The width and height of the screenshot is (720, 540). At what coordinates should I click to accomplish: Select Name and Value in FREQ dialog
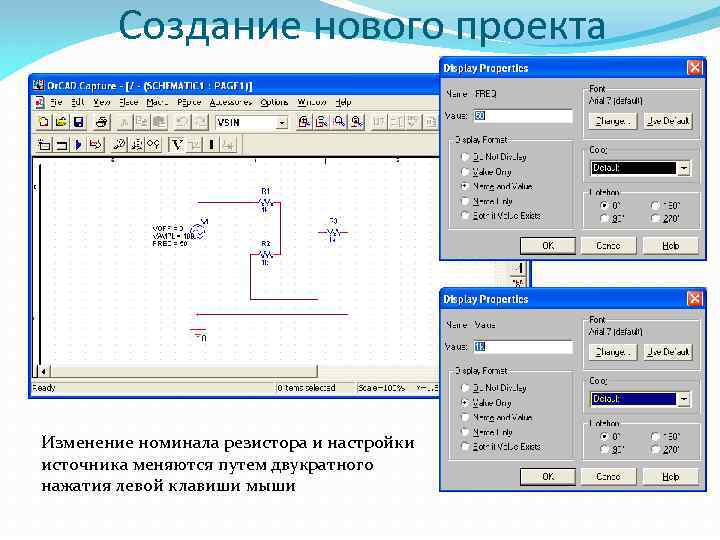(465, 186)
